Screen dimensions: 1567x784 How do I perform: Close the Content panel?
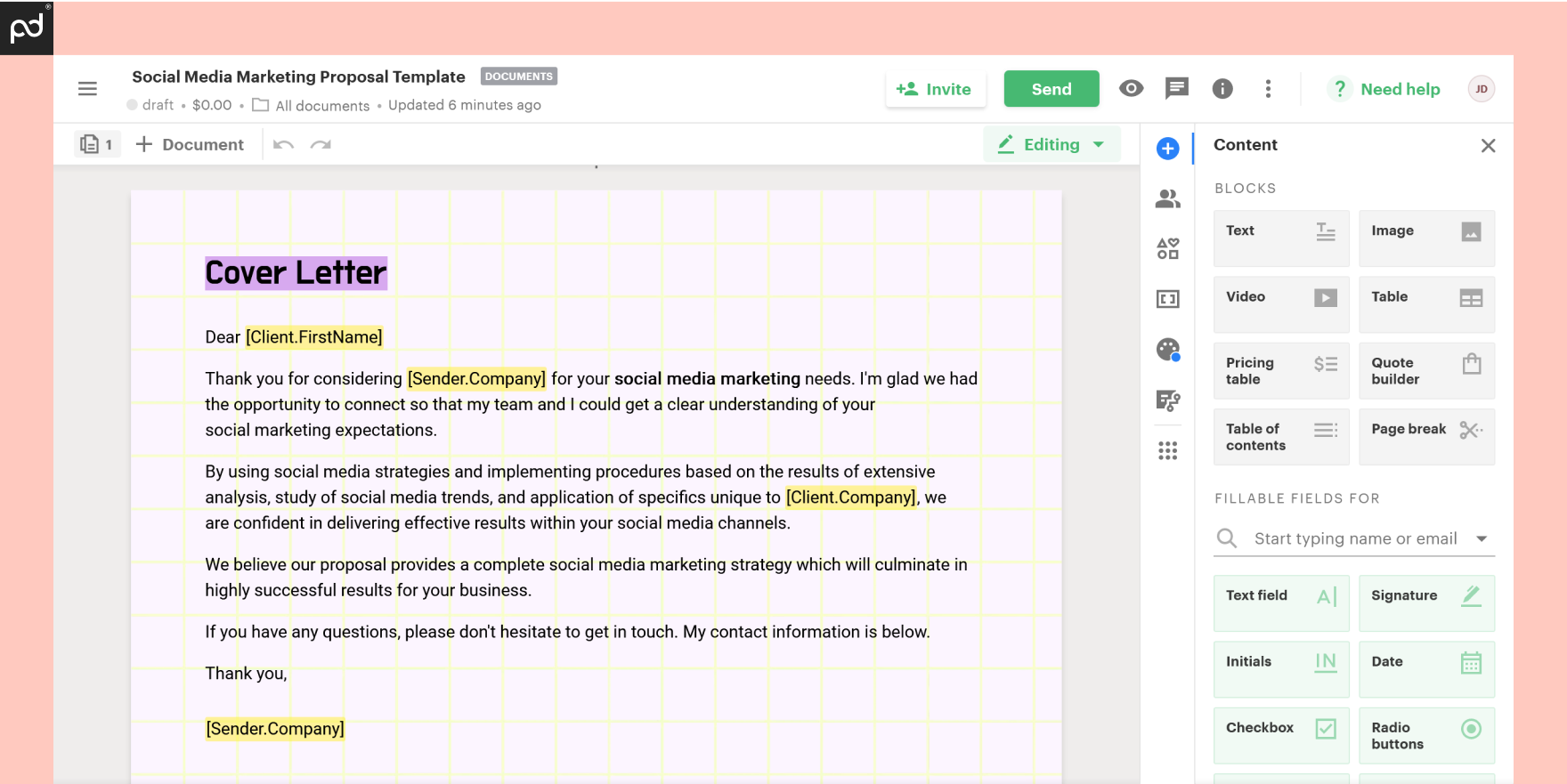1488,145
